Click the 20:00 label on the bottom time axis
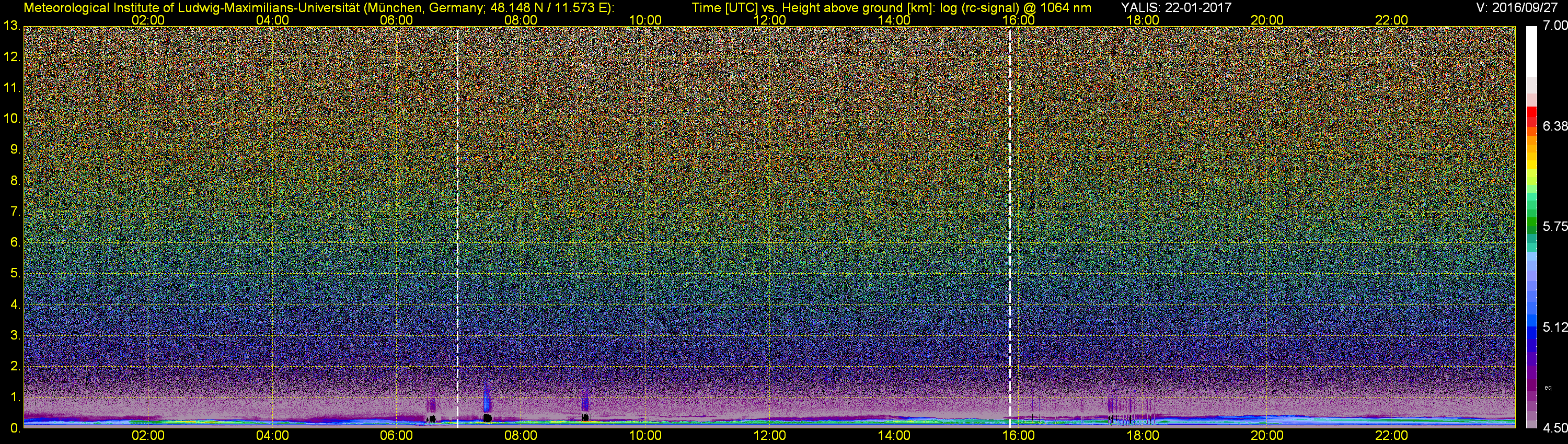The width and height of the screenshot is (1568, 444). tap(1267, 436)
